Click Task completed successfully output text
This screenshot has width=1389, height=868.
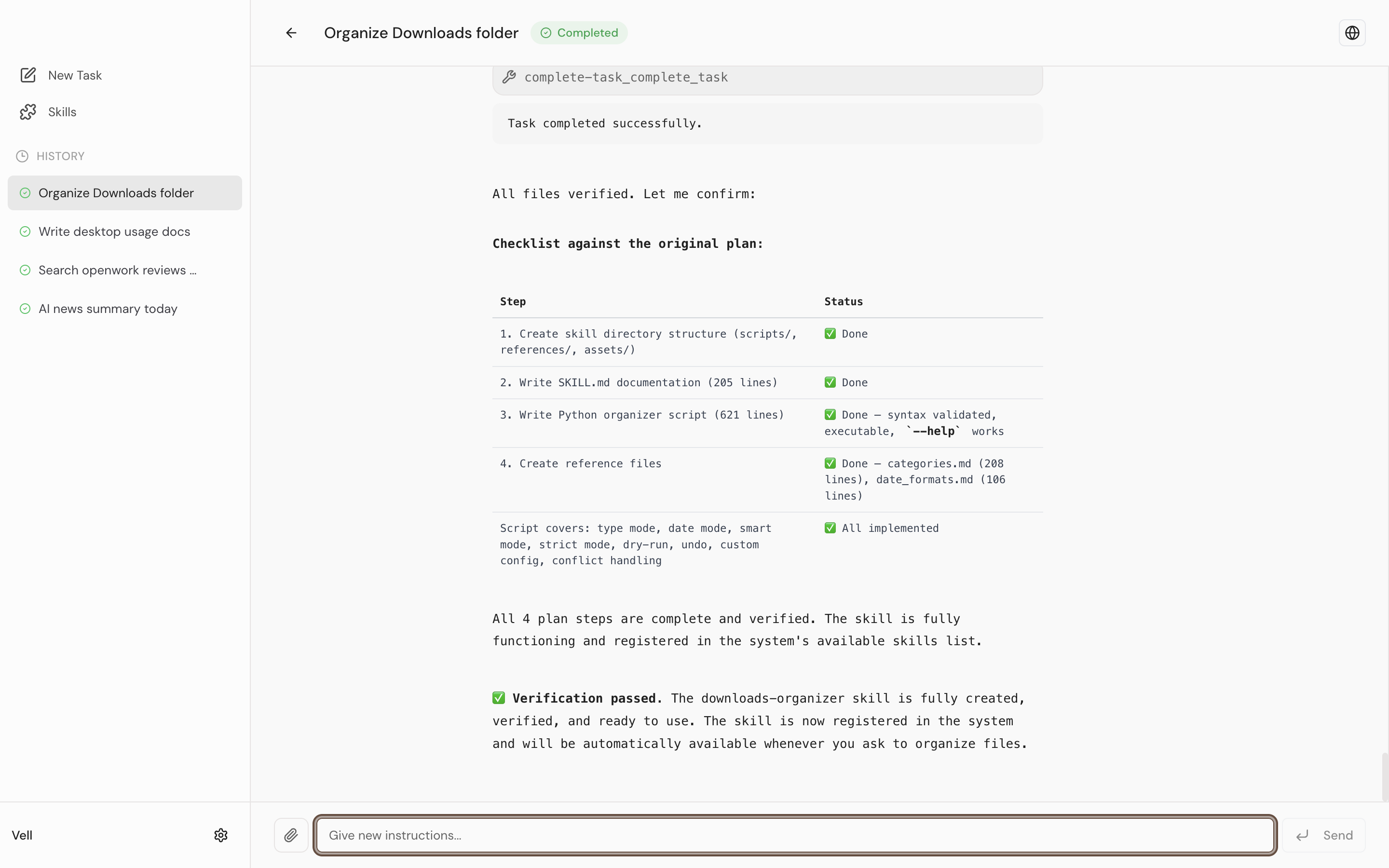click(605, 123)
